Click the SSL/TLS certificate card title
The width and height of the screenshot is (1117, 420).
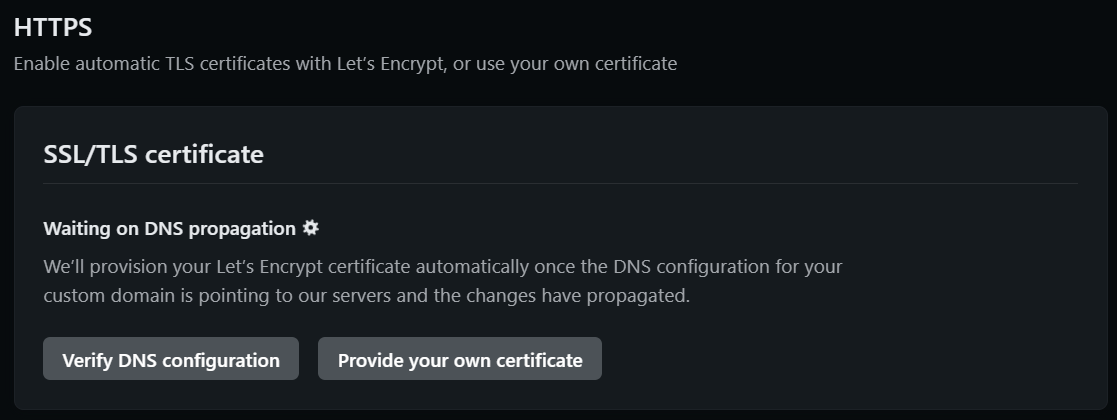(x=153, y=154)
